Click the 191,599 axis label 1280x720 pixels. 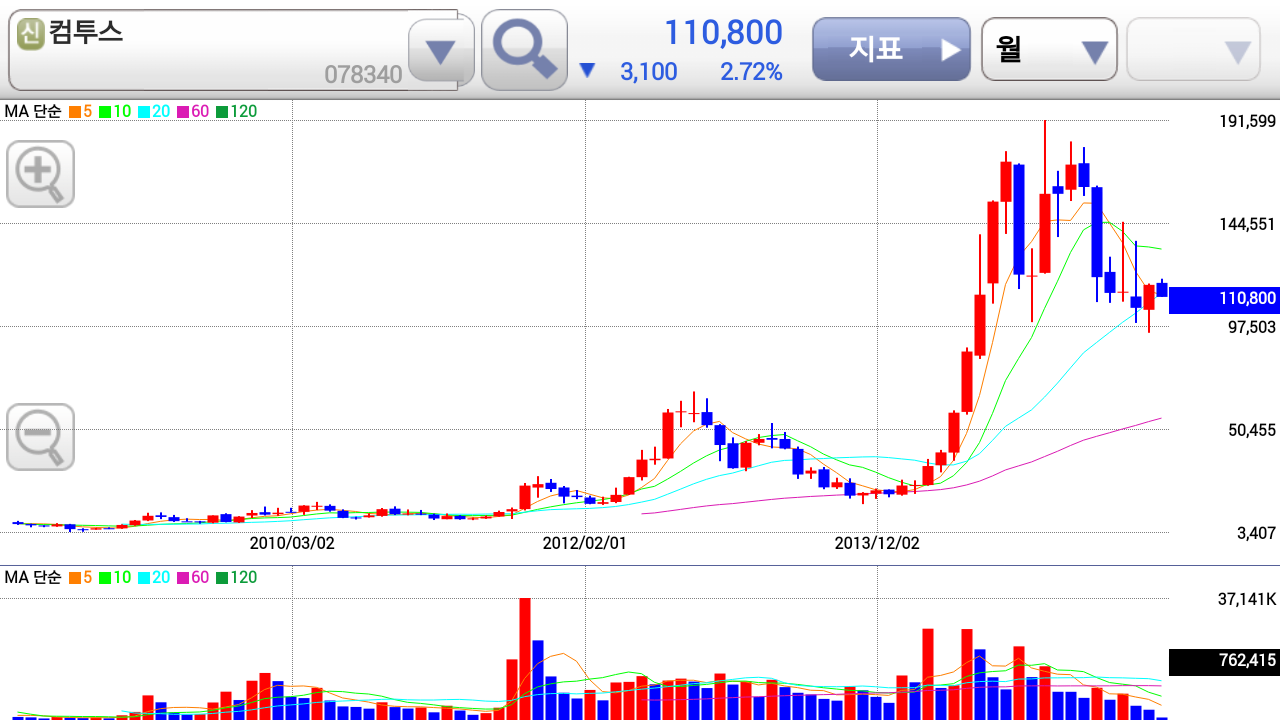coord(1247,122)
